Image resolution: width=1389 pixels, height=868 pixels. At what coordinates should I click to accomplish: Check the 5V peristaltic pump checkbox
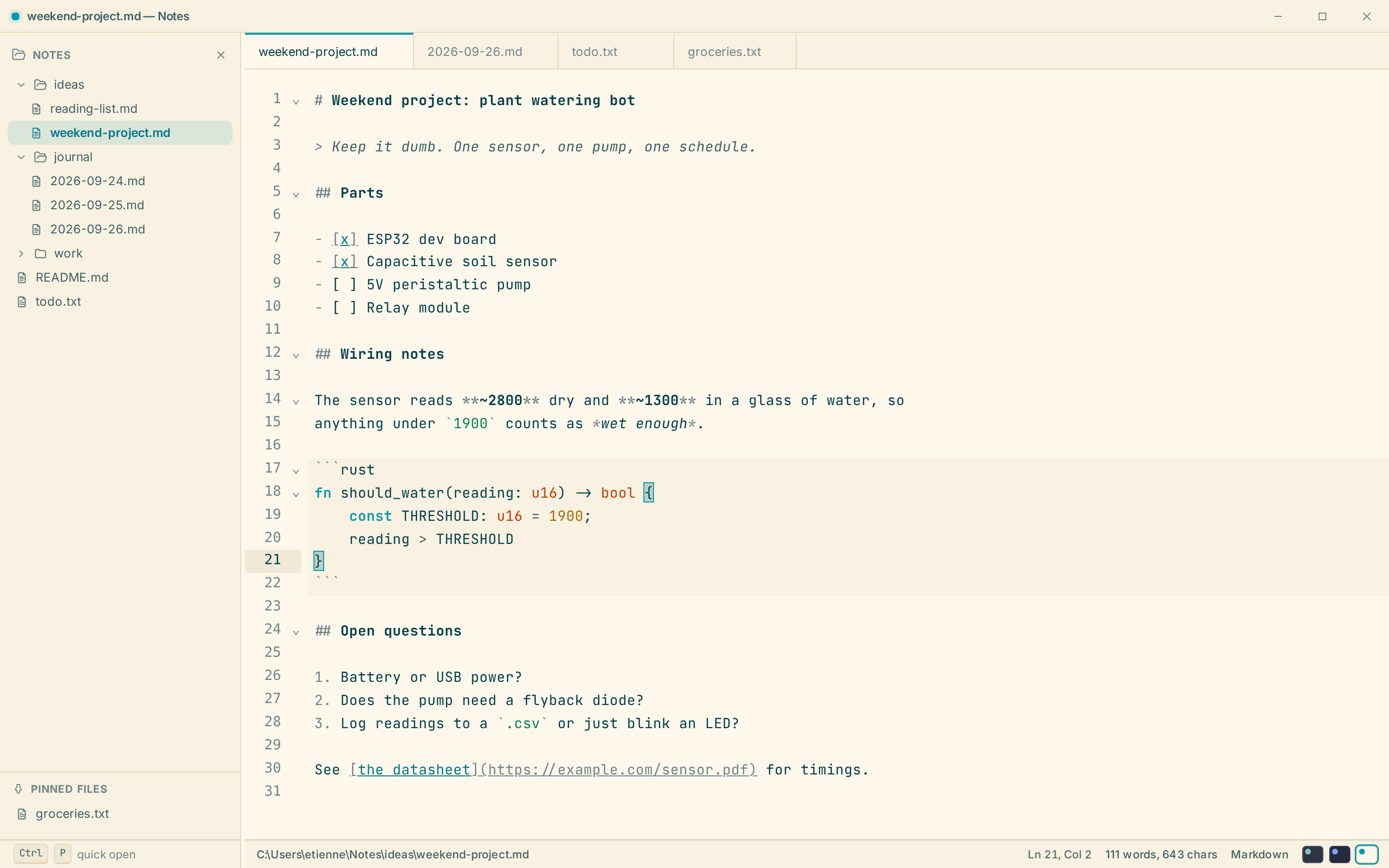345,285
